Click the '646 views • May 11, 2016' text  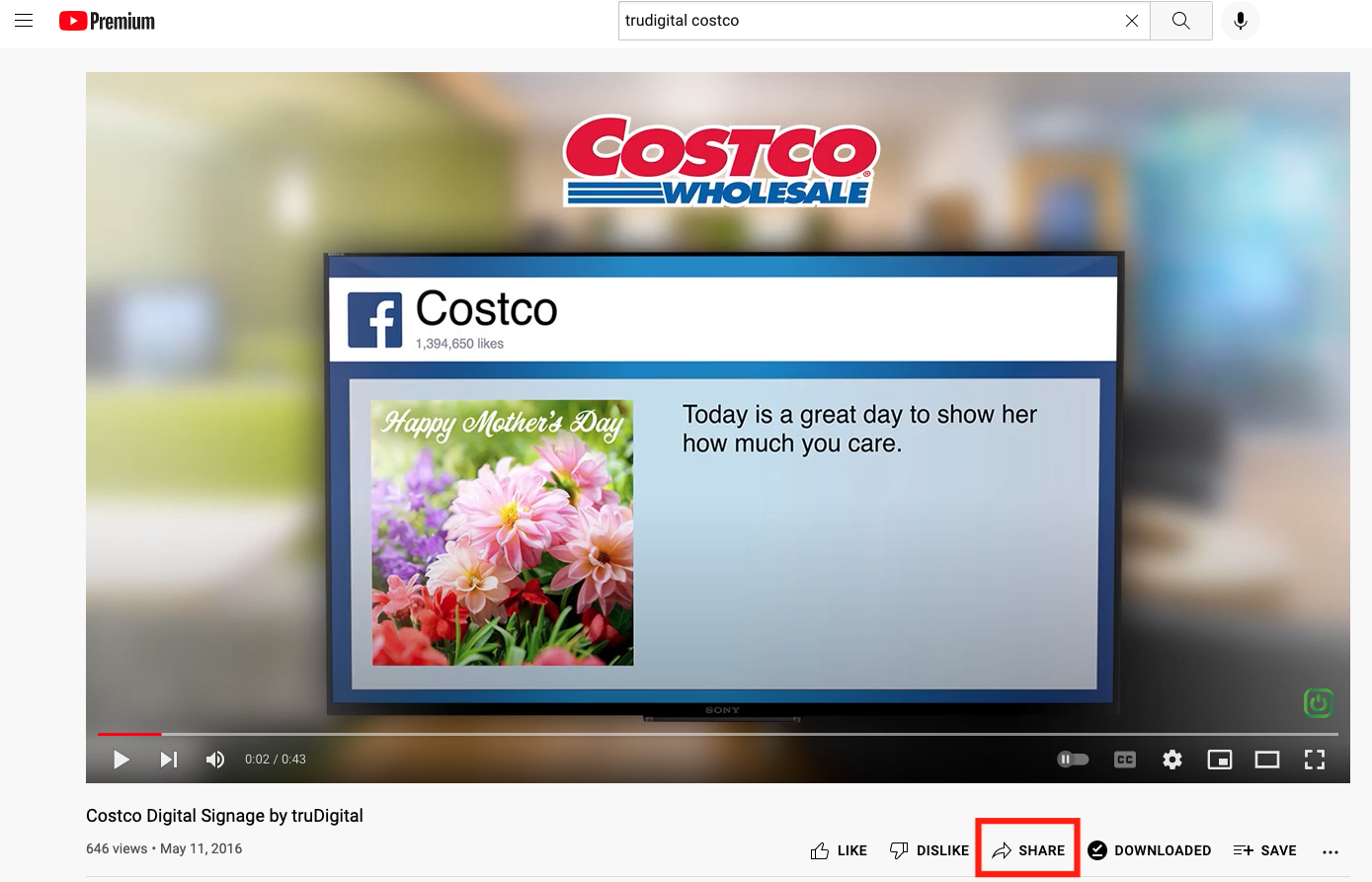pos(164,848)
